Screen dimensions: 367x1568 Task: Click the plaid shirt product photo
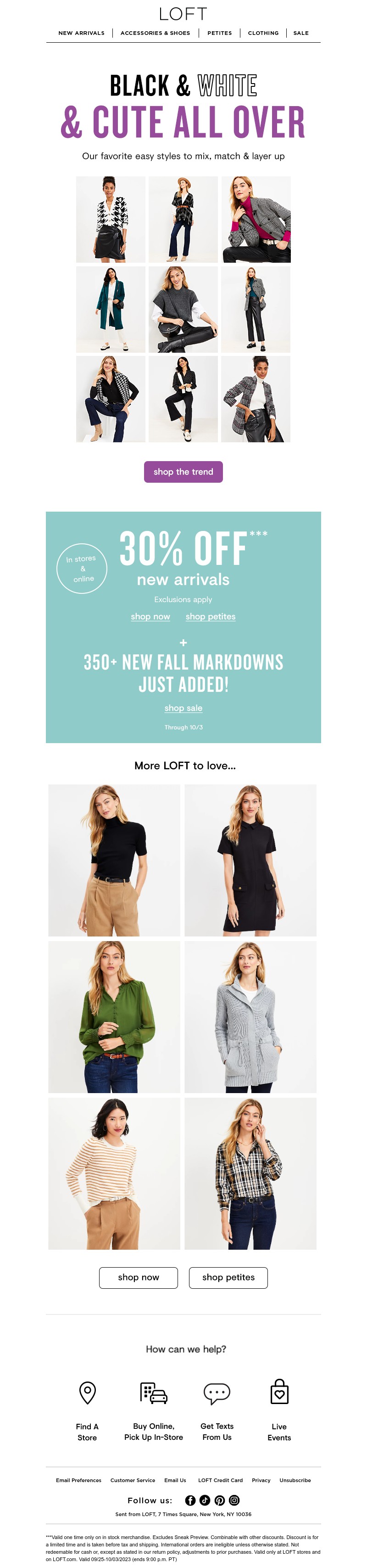(250, 1173)
